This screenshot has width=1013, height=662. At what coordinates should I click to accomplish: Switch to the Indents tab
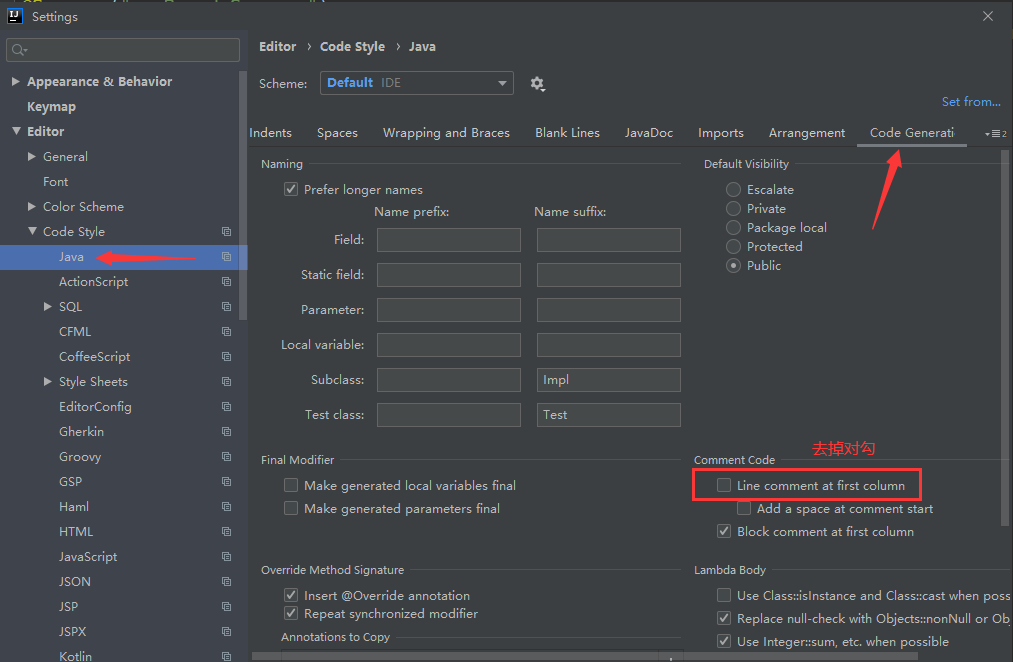pyautogui.click(x=270, y=133)
